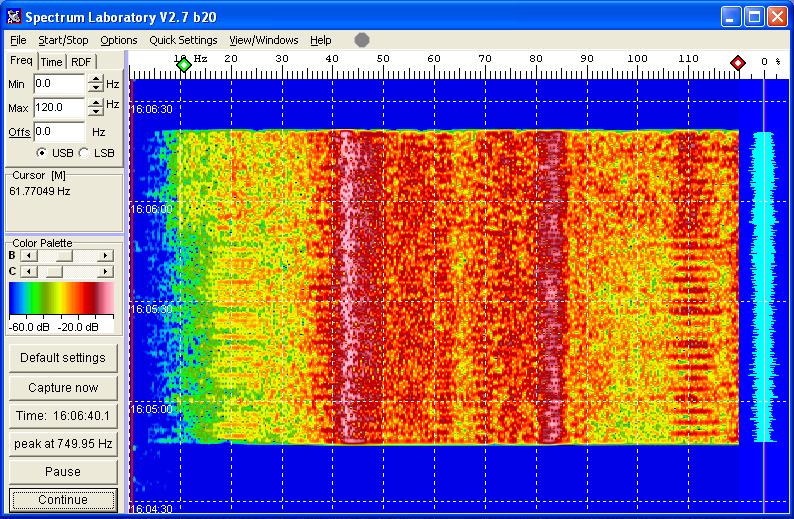Switch to the Freq tab

[21, 60]
